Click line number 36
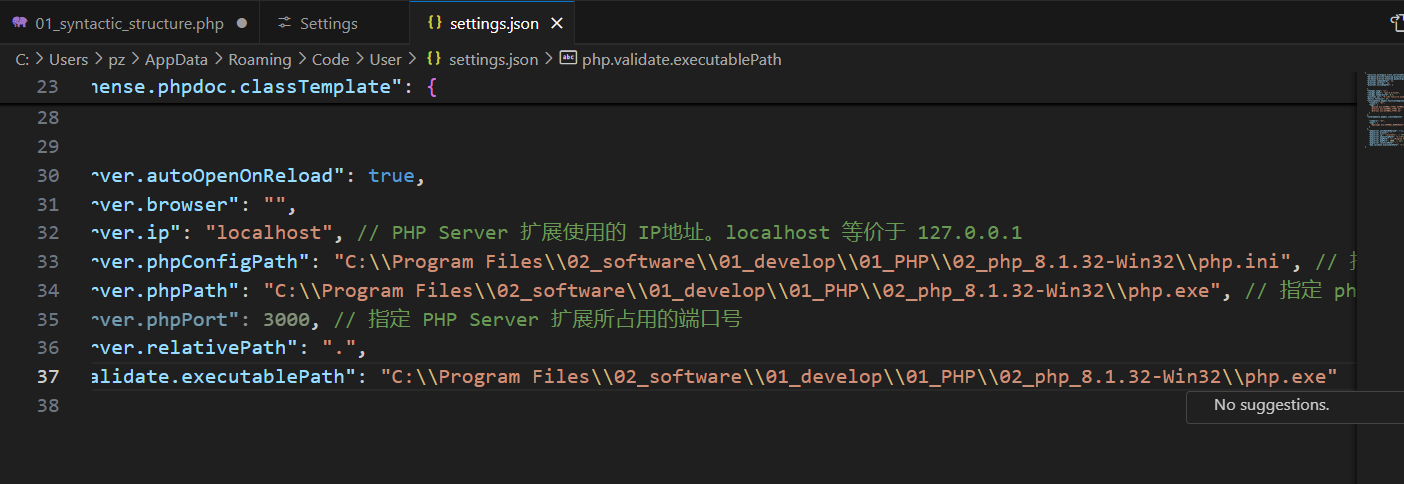Screen dimensions: 1404x484 tap(47, 348)
